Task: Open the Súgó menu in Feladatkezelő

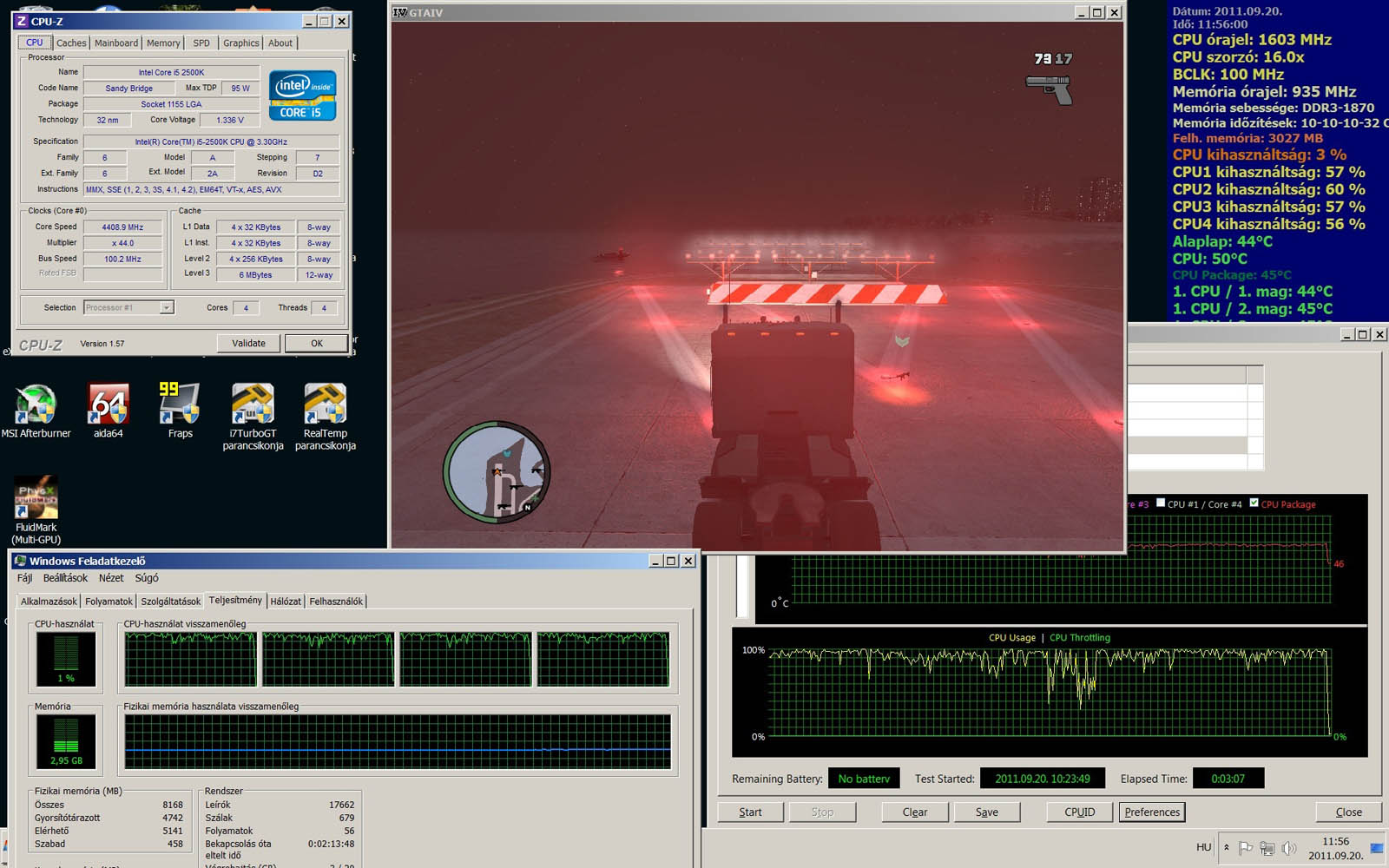Action: point(147,578)
